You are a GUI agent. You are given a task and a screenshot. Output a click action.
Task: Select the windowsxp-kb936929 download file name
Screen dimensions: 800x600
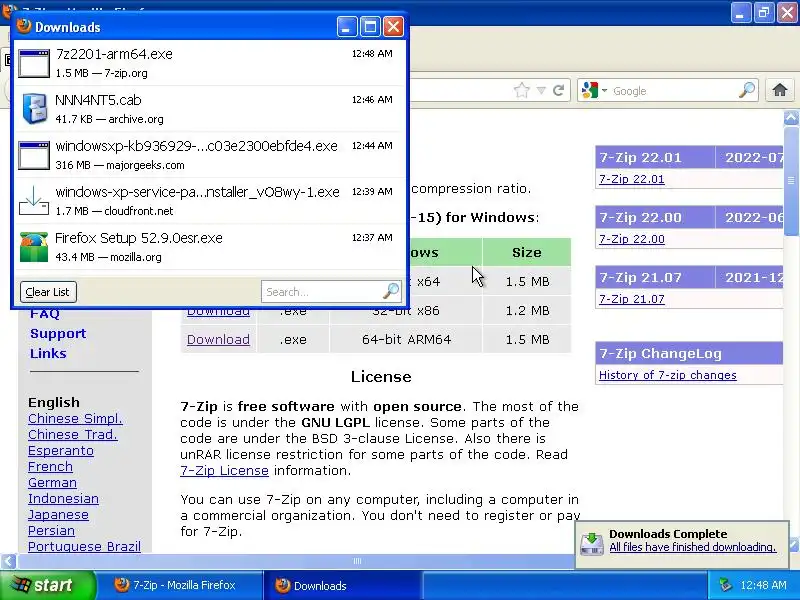point(196,146)
